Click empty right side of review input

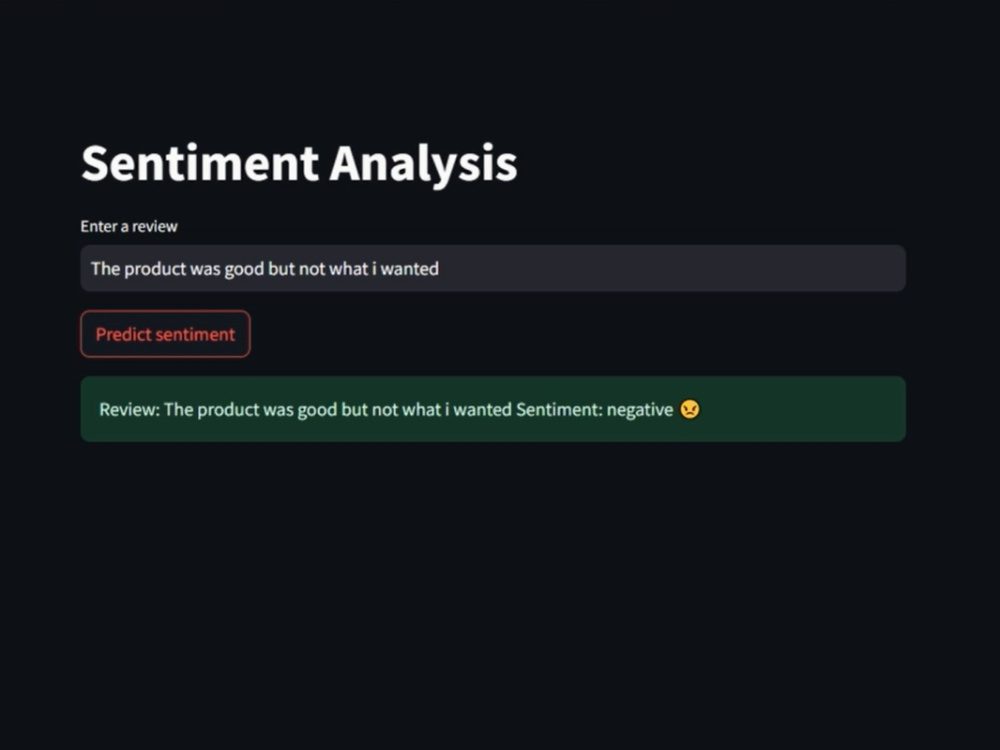(x=670, y=268)
